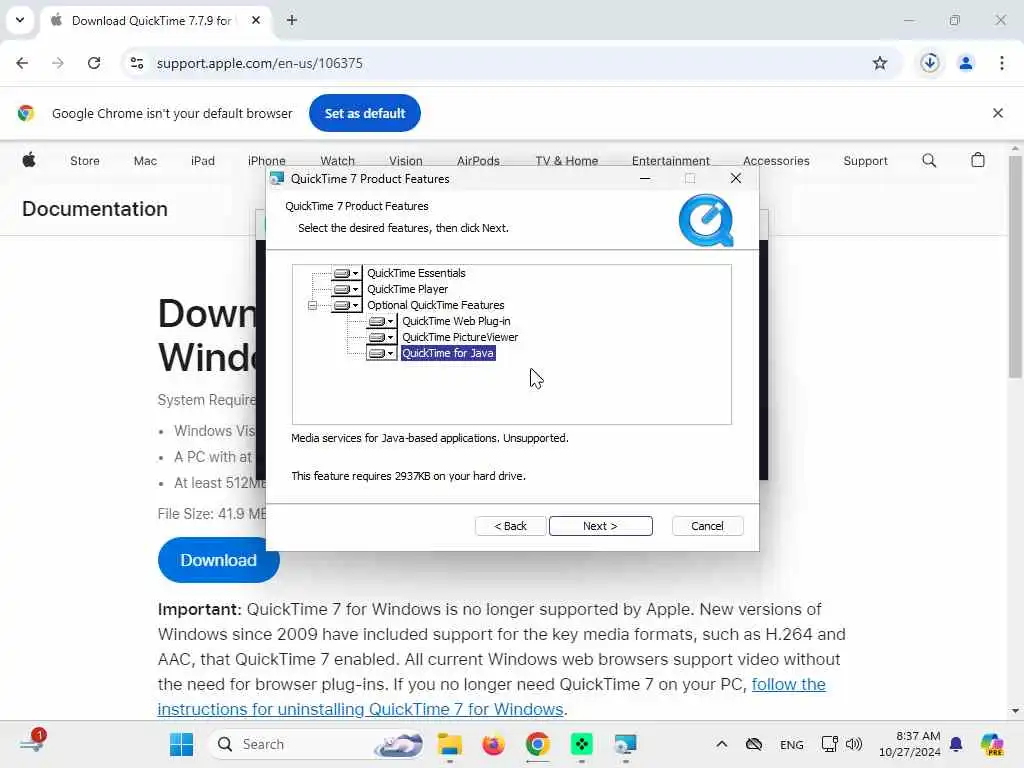Open QuickTime Web Plug-in install dropdown
Viewport: 1024px width, 768px height.
point(381,321)
